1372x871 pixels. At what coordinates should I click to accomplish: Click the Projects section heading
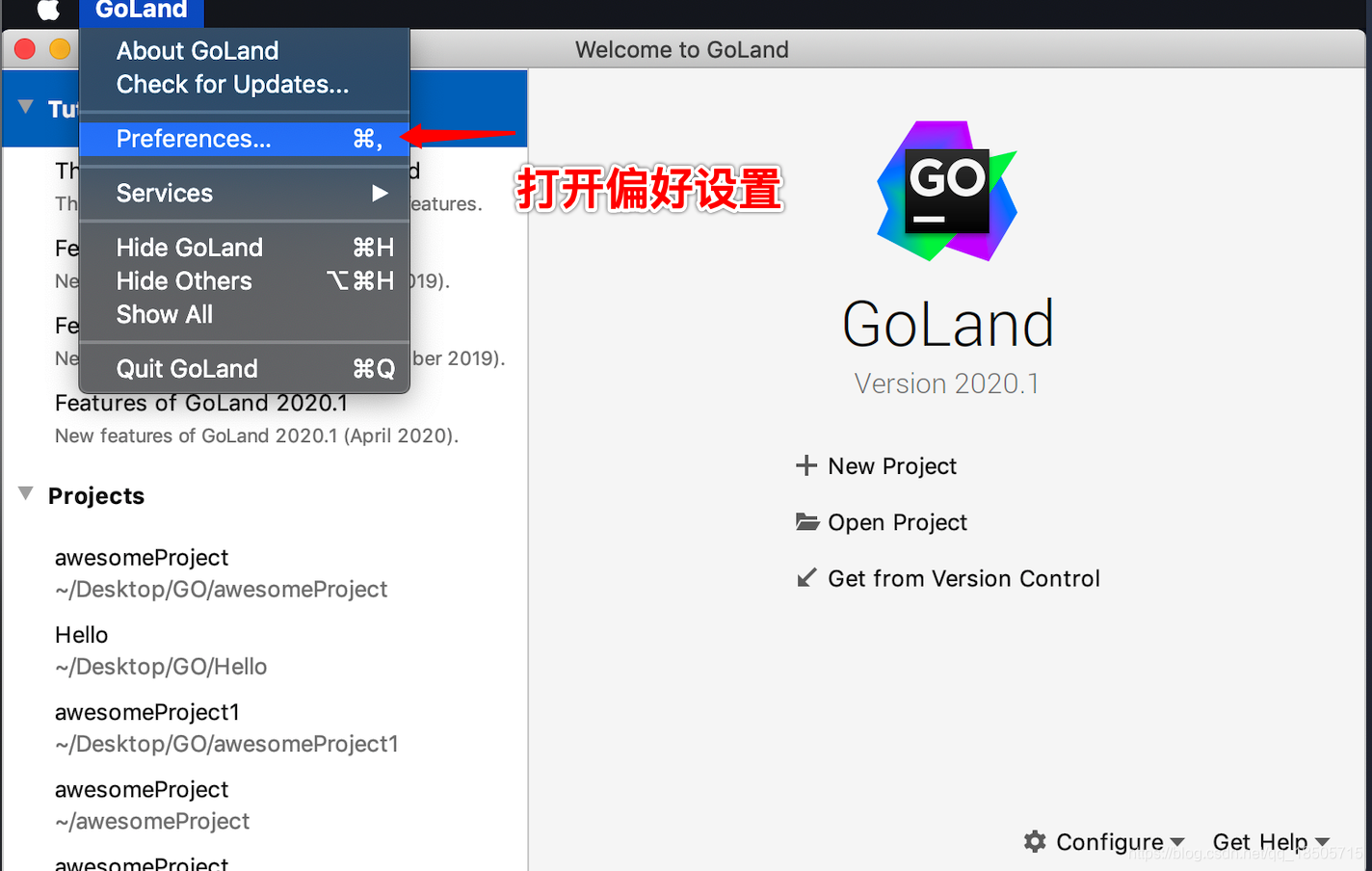pyautogui.click(x=96, y=495)
